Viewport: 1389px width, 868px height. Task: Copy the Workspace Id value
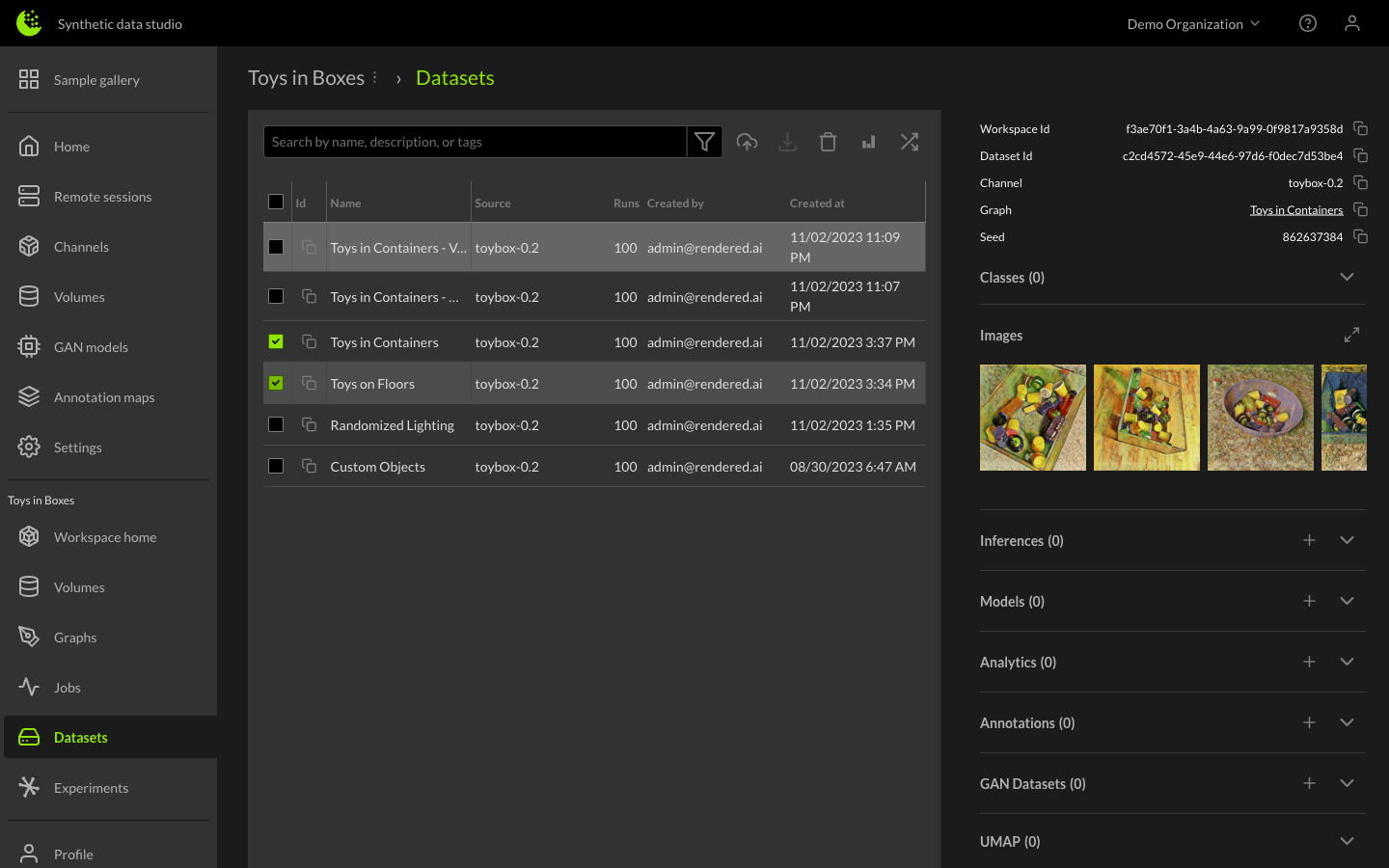(1360, 128)
